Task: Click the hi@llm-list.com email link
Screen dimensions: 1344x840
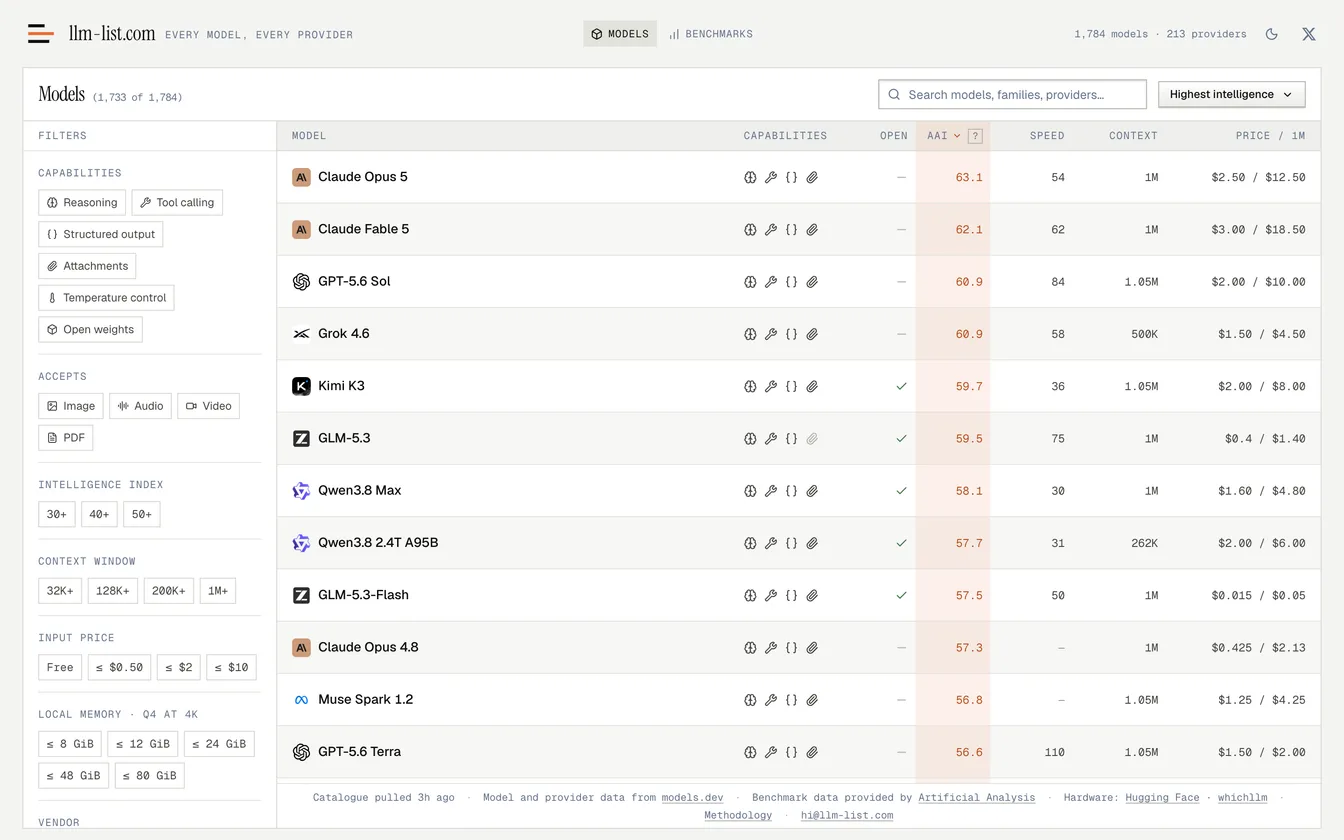Action: [x=847, y=816]
